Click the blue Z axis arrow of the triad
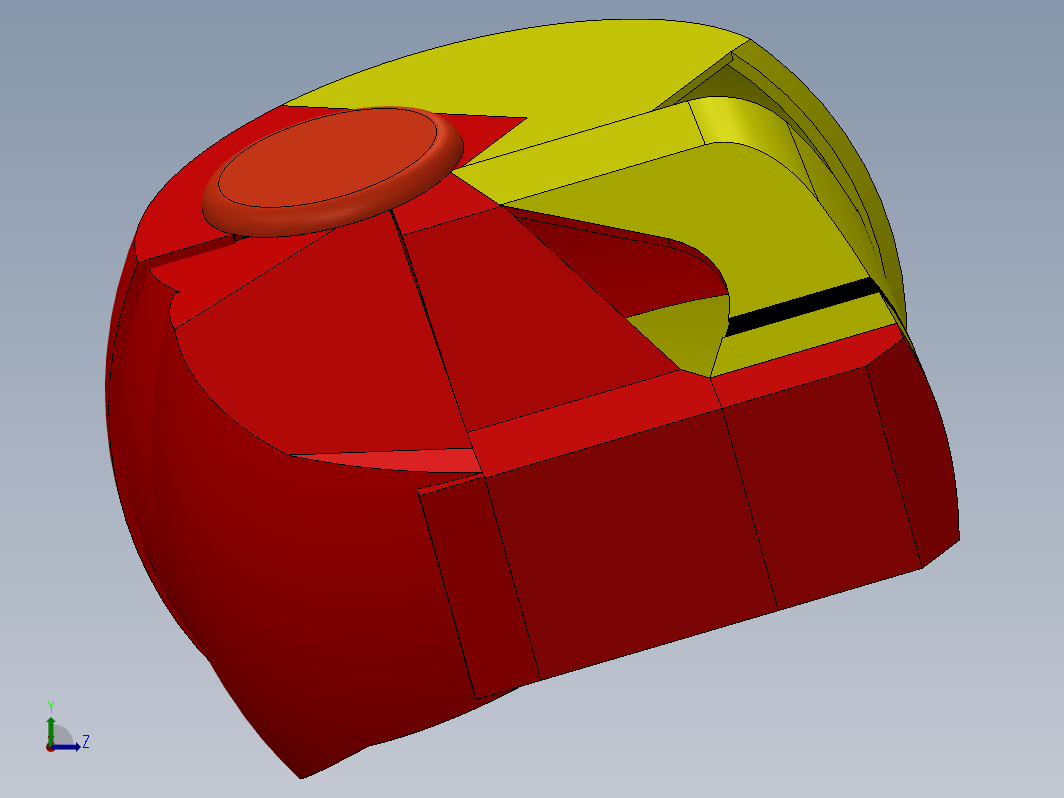The image size is (1064, 798). point(66,747)
